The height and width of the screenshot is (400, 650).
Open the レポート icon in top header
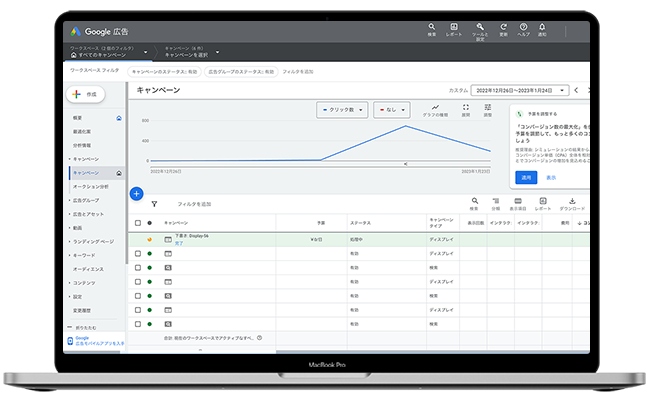tap(454, 27)
